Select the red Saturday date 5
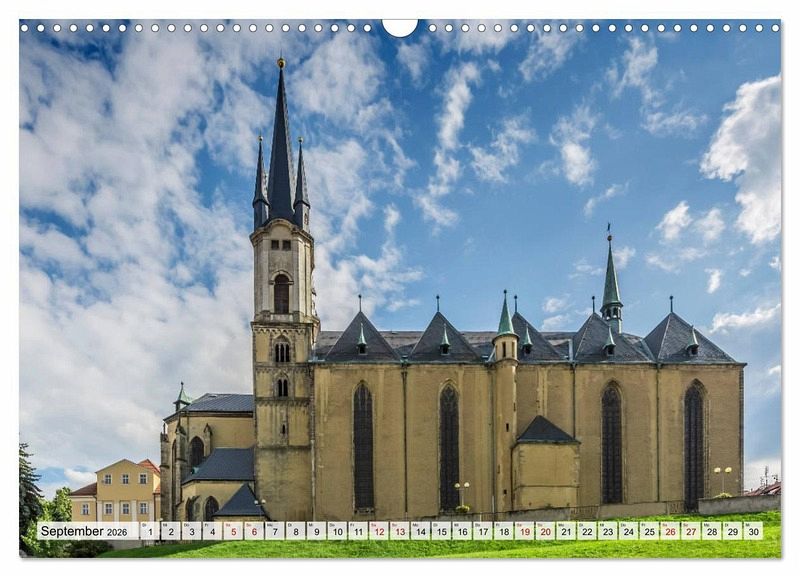The height and width of the screenshot is (577, 800). point(232,531)
